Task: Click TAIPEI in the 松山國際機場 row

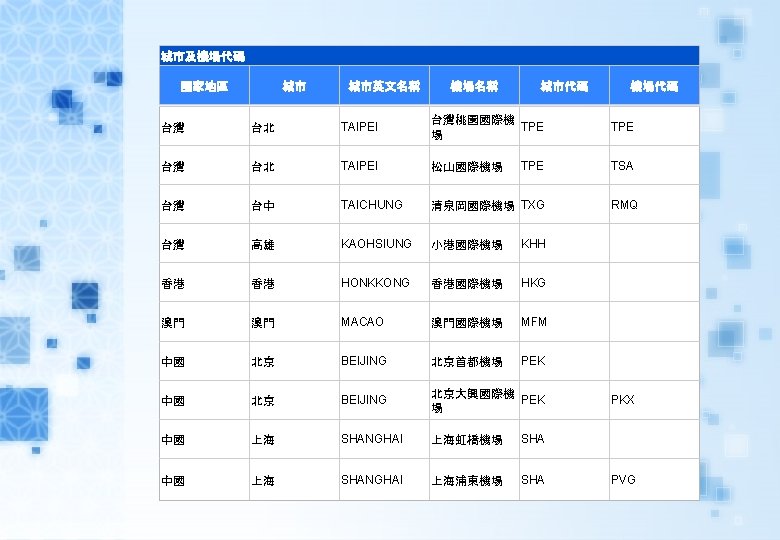Action: [359, 166]
